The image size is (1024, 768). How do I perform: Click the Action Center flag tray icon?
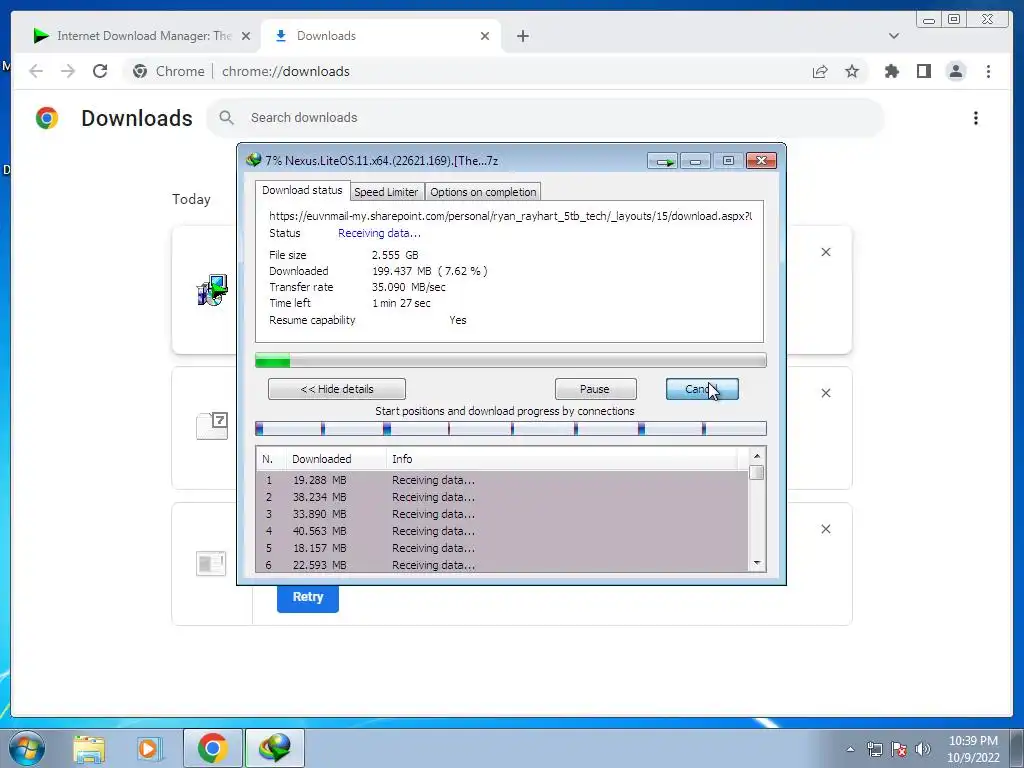[899, 748]
